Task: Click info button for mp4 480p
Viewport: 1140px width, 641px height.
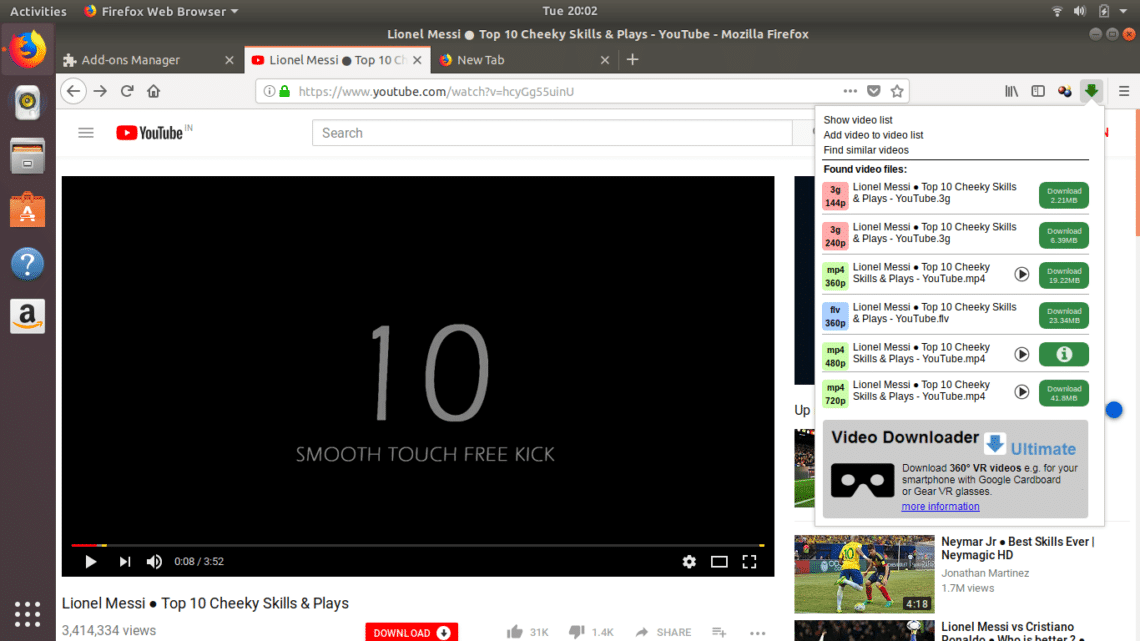Action: (1064, 354)
